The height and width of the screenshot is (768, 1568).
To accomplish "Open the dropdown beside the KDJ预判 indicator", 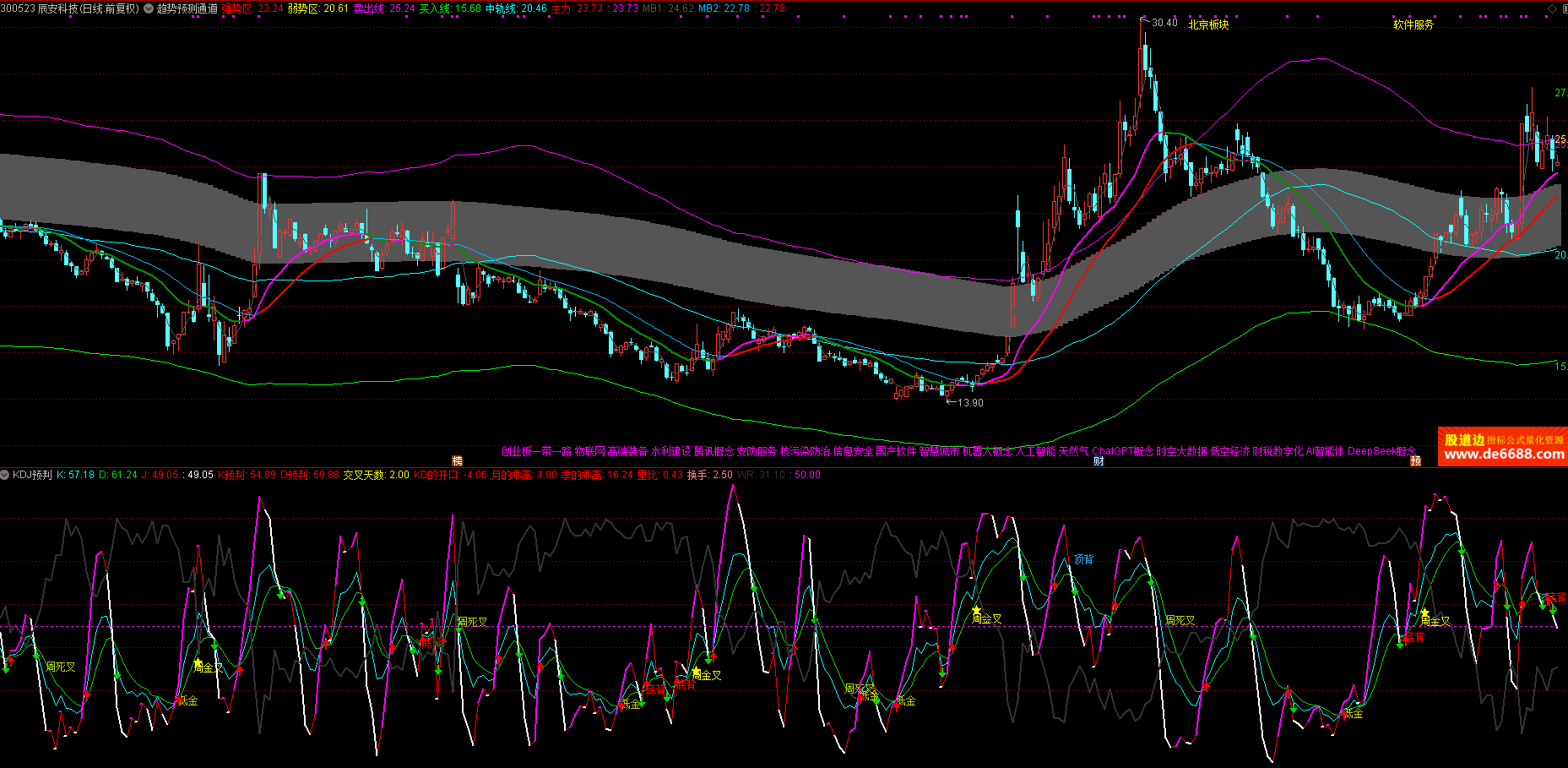I will (5, 475).
